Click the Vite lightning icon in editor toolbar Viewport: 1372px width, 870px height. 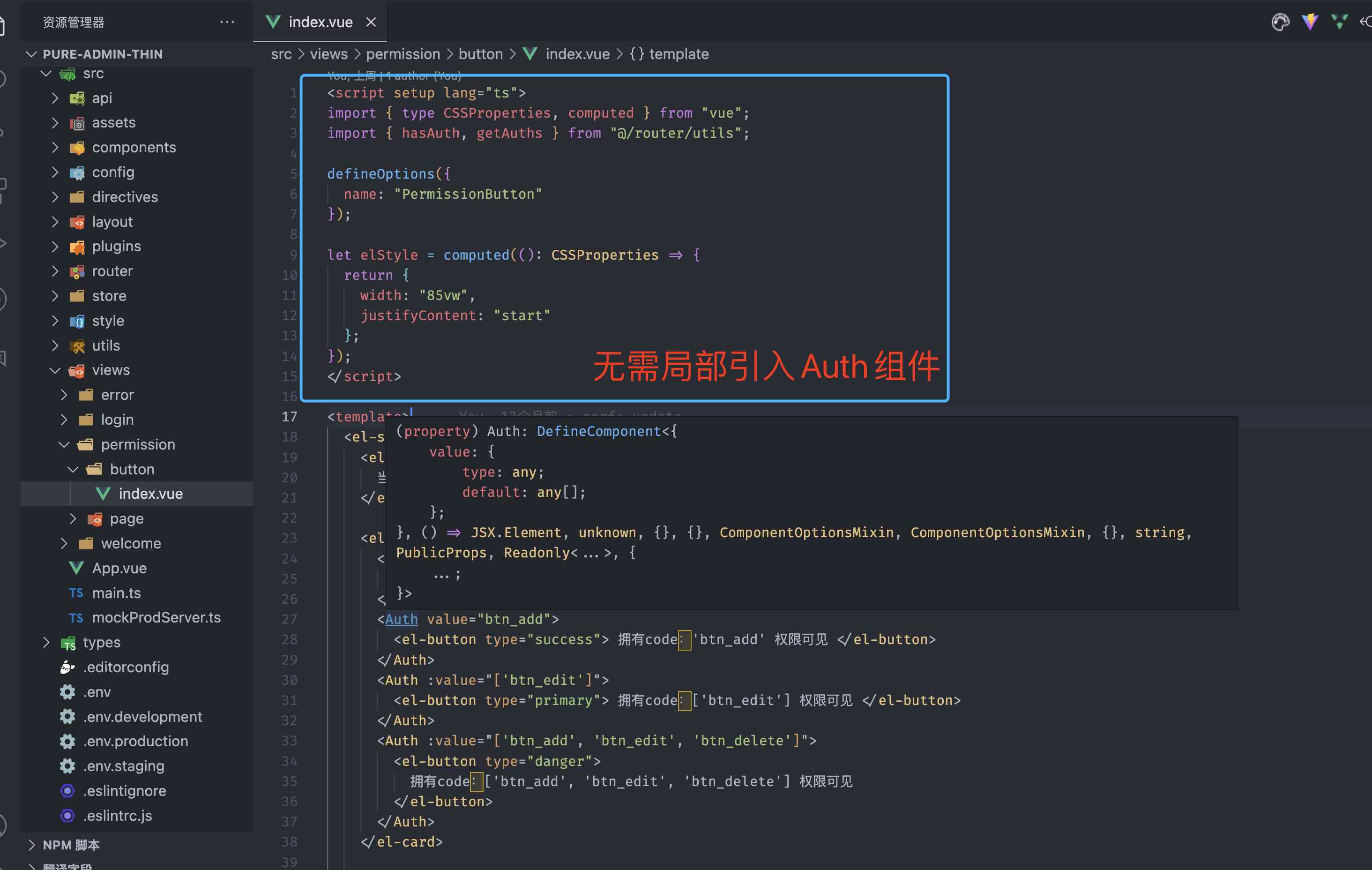pos(1309,22)
